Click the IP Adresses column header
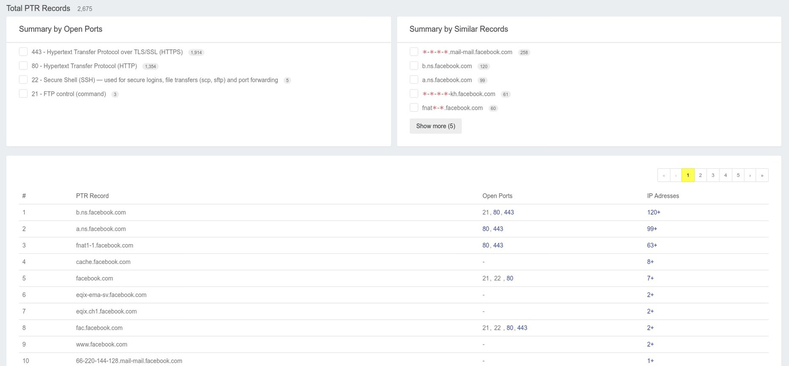This screenshot has height=366, width=789. tap(663, 196)
